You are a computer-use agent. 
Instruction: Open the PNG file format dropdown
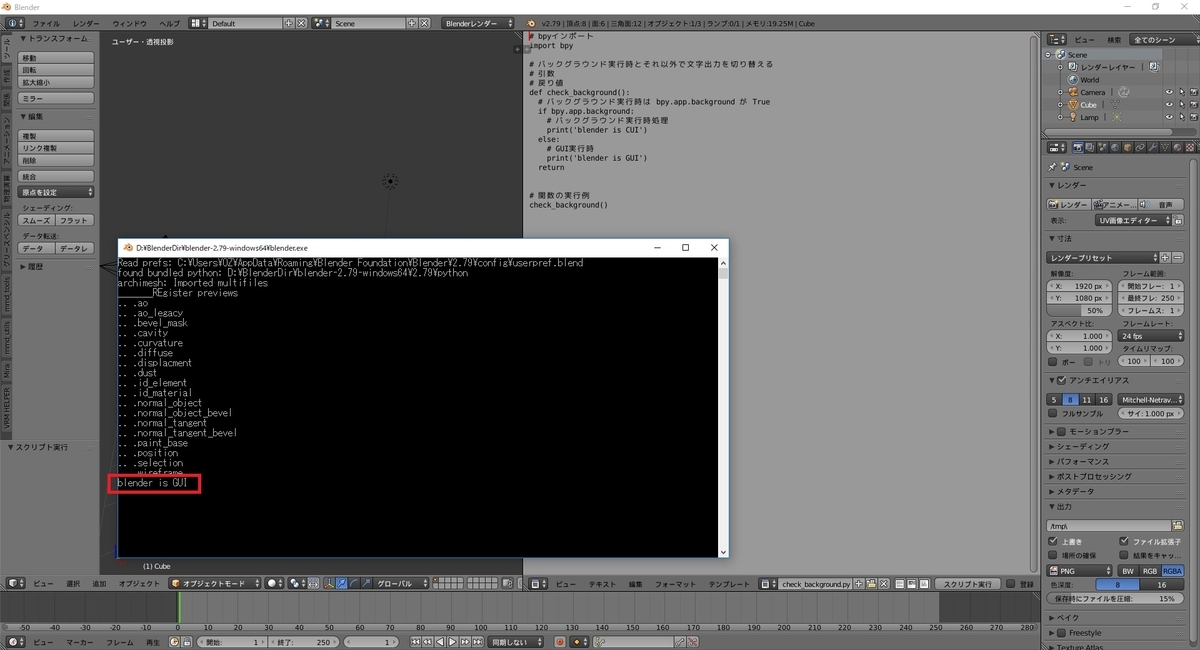[1079, 570]
